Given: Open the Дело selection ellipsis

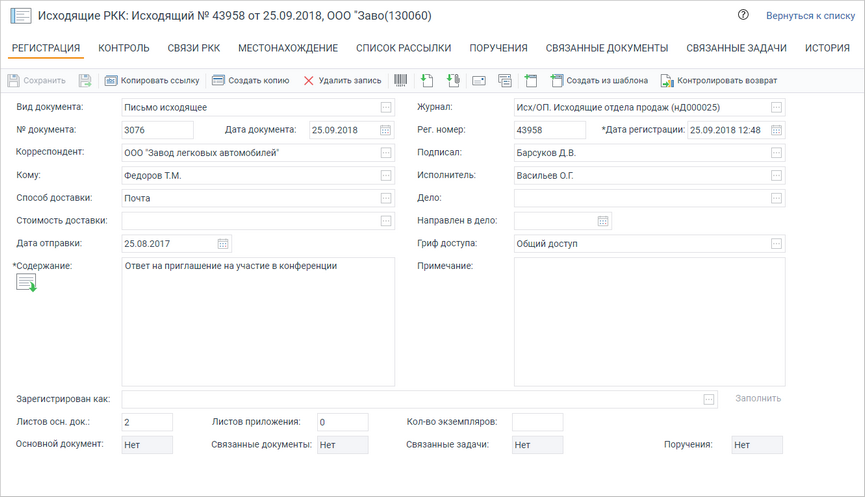Looking at the screenshot, I should pos(776,198).
